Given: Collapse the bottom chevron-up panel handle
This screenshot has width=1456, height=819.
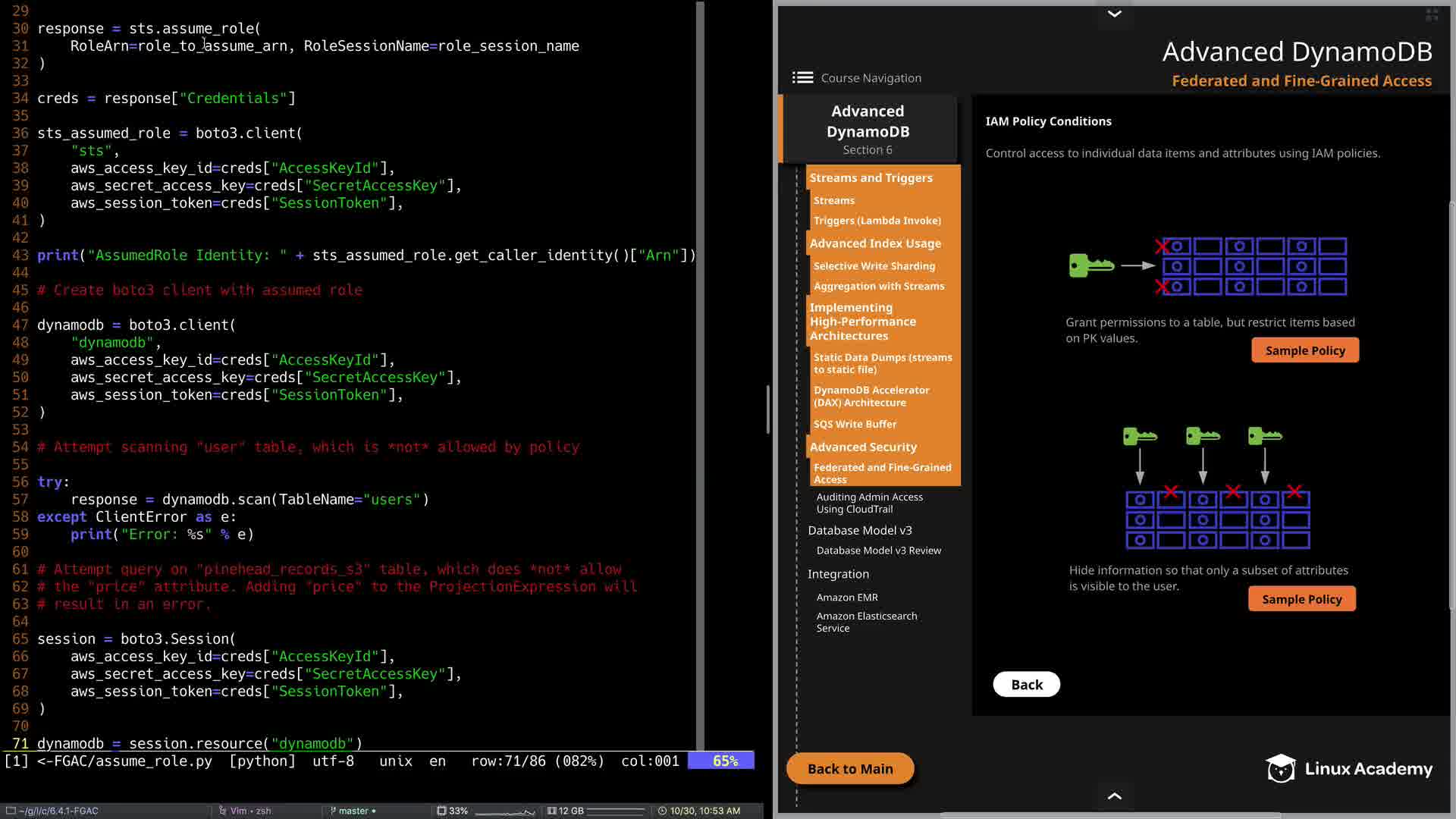Looking at the screenshot, I should click(x=1114, y=795).
